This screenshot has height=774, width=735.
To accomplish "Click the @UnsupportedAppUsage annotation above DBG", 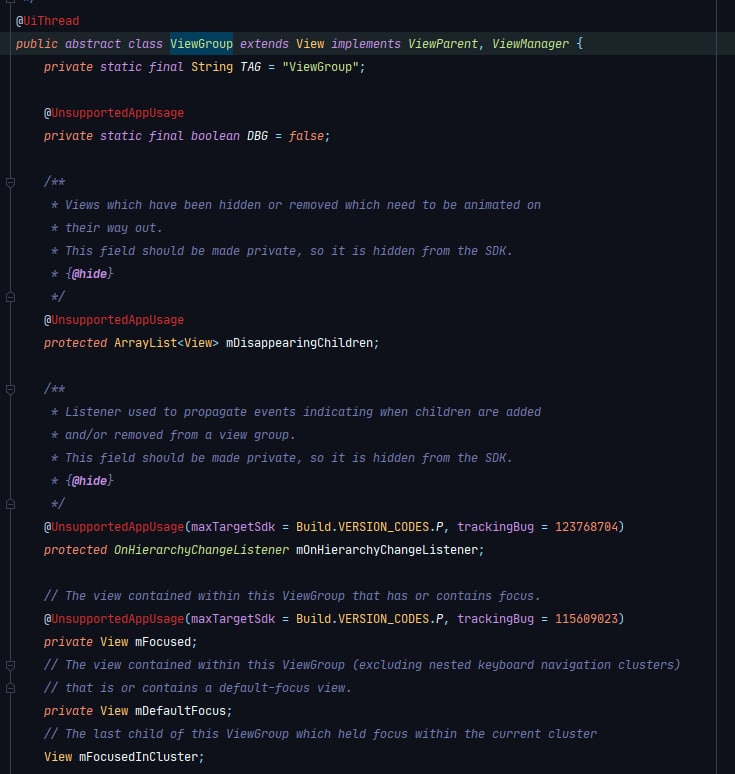I will (114, 113).
